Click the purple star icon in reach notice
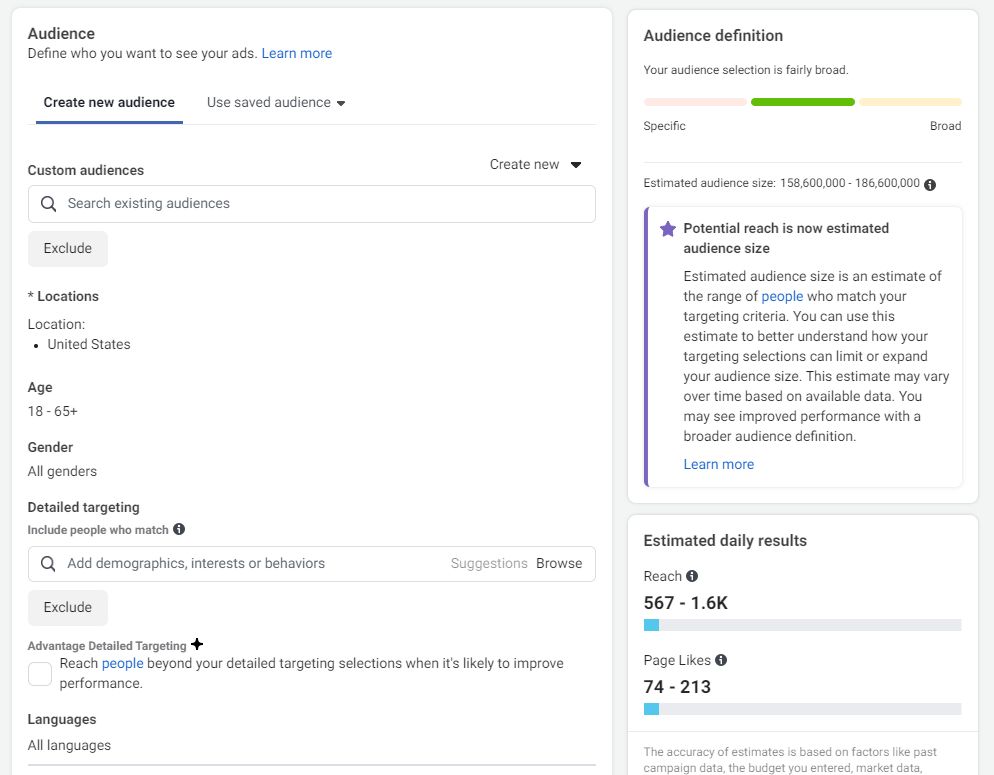The width and height of the screenshot is (994, 775). tap(668, 229)
